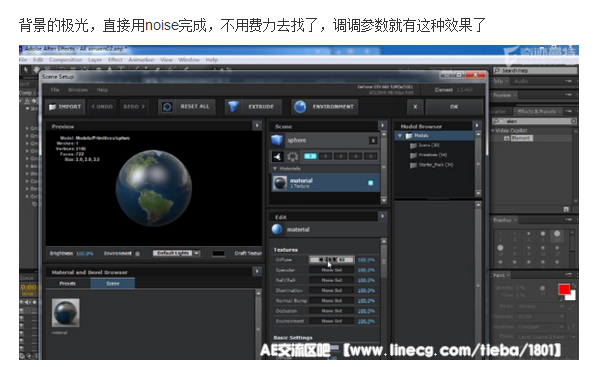Toggle the cyan square on material row

(x=371, y=183)
